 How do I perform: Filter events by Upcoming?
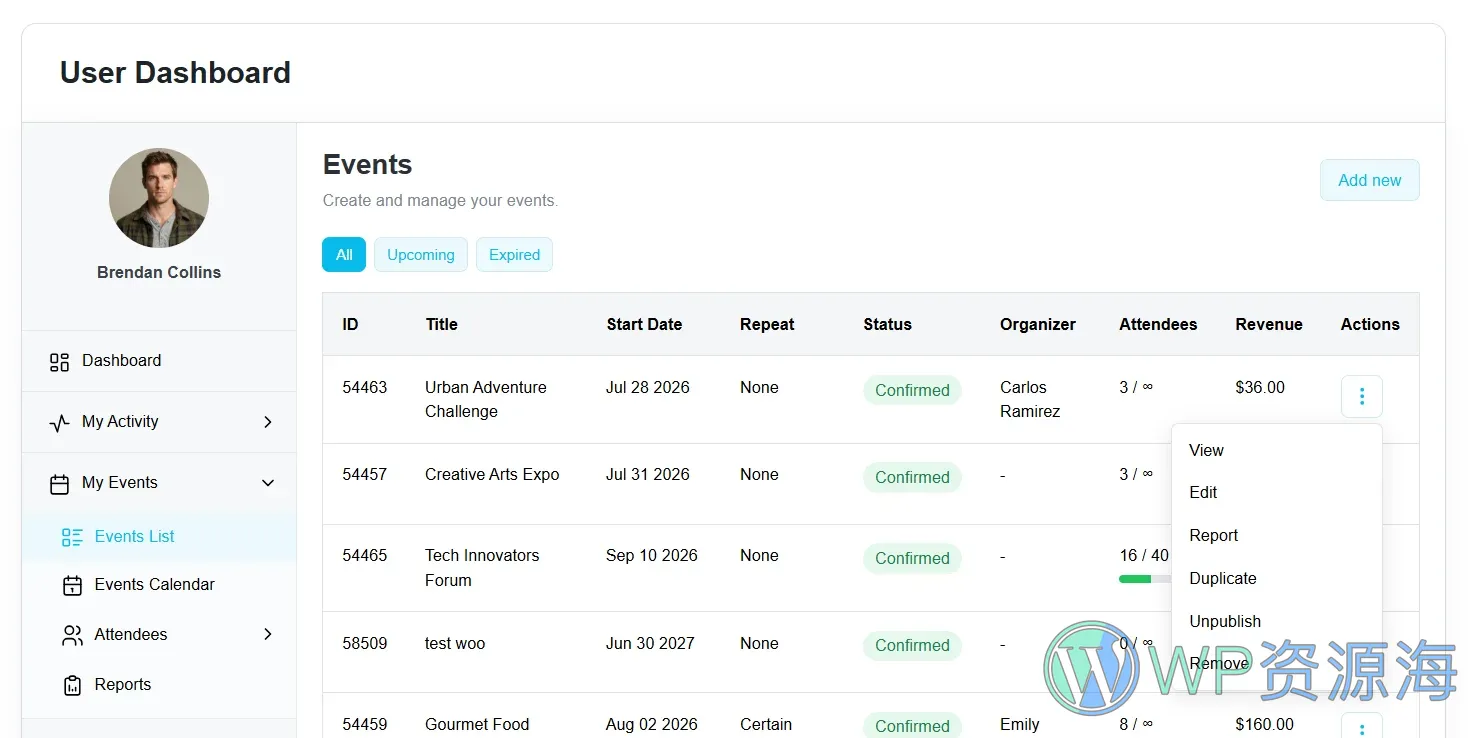(421, 255)
